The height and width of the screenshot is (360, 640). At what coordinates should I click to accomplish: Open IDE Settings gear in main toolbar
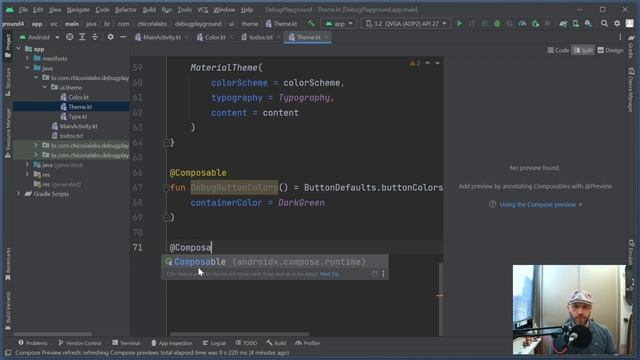click(x=617, y=24)
